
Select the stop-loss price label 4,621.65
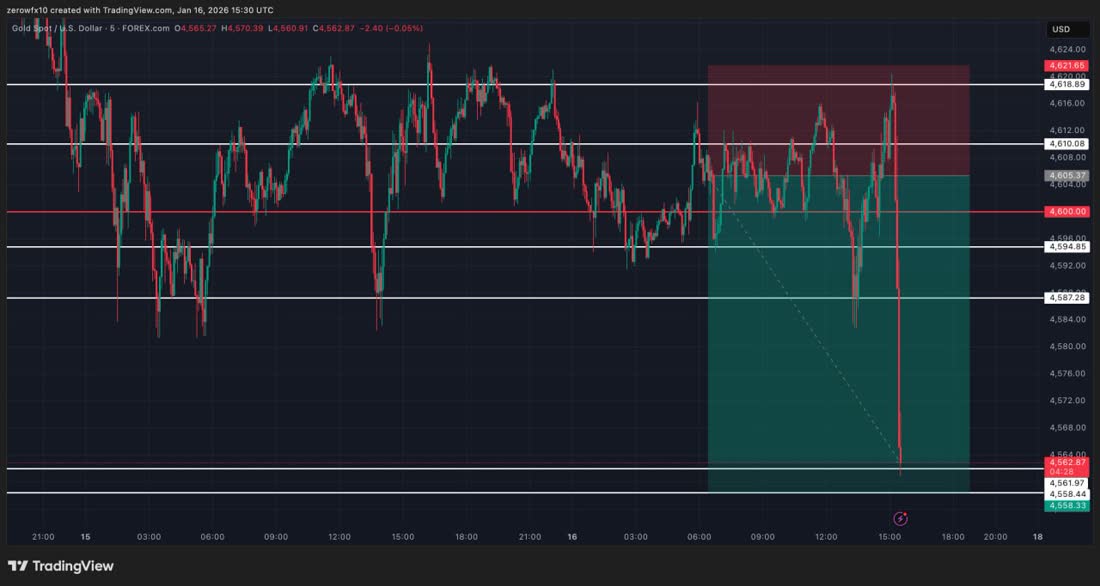[1067, 65]
